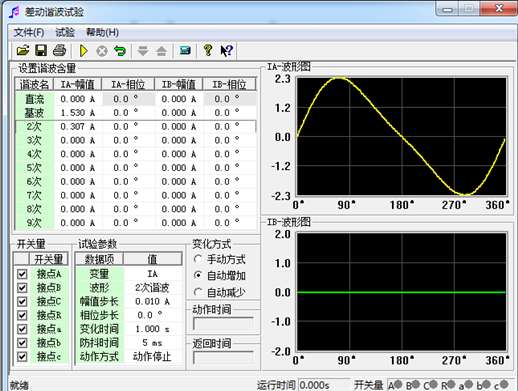Click the 动作方式 value 动作停止
The width and height of the screenshot is (518, 391).
click(153, 356)
